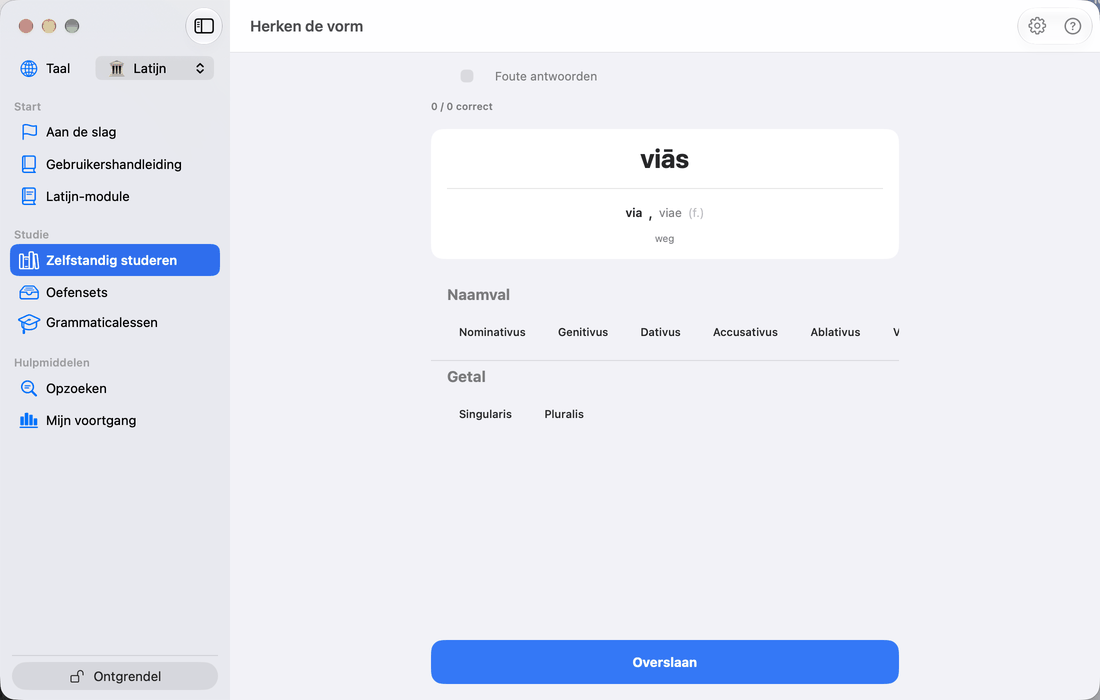Open Opzoeken magnifier icon

29,388
